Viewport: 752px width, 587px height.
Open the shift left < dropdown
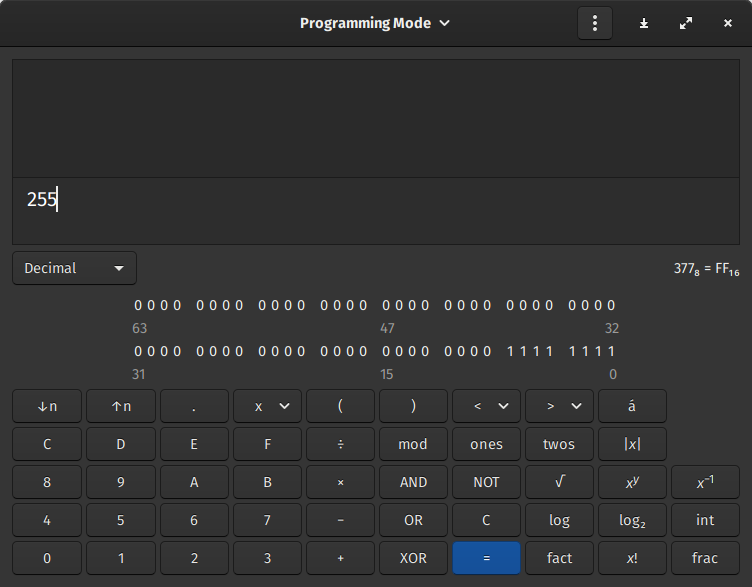click(x=486, y=406)
